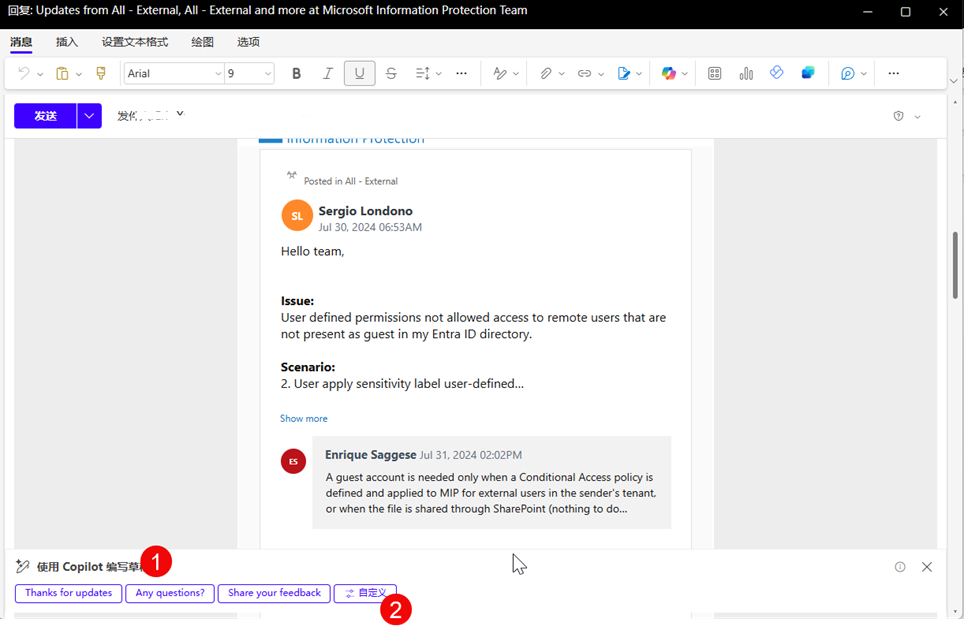Activate the Format Painter brush

101,74
